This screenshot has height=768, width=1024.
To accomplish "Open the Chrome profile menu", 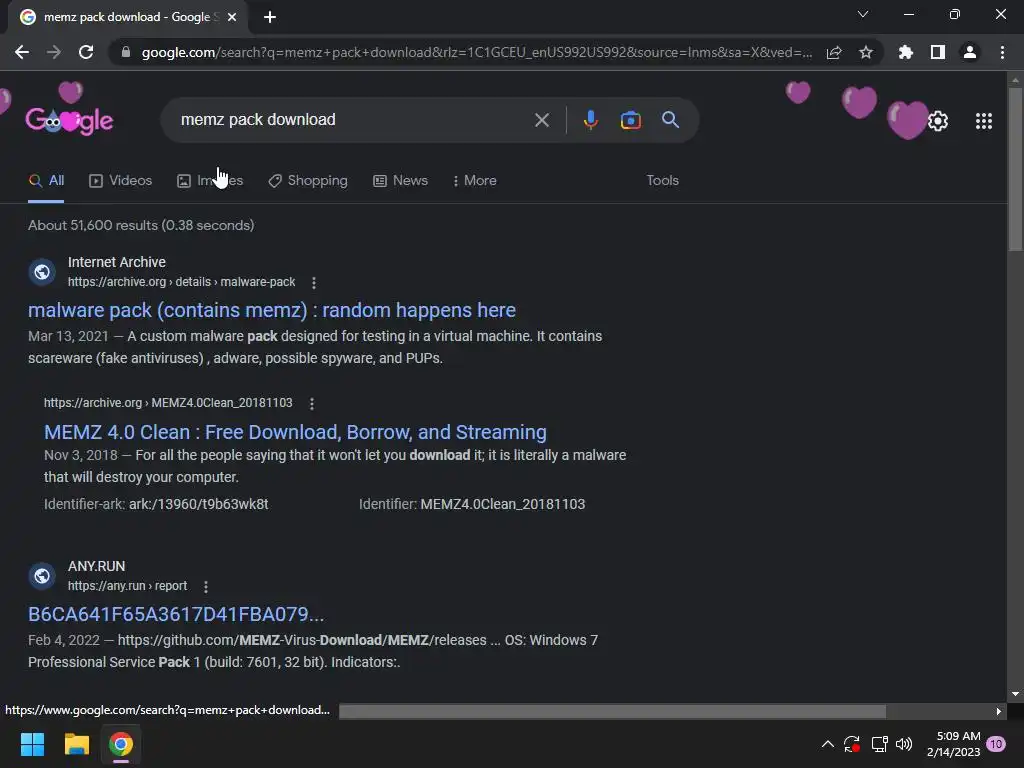I will coord(970,52).
